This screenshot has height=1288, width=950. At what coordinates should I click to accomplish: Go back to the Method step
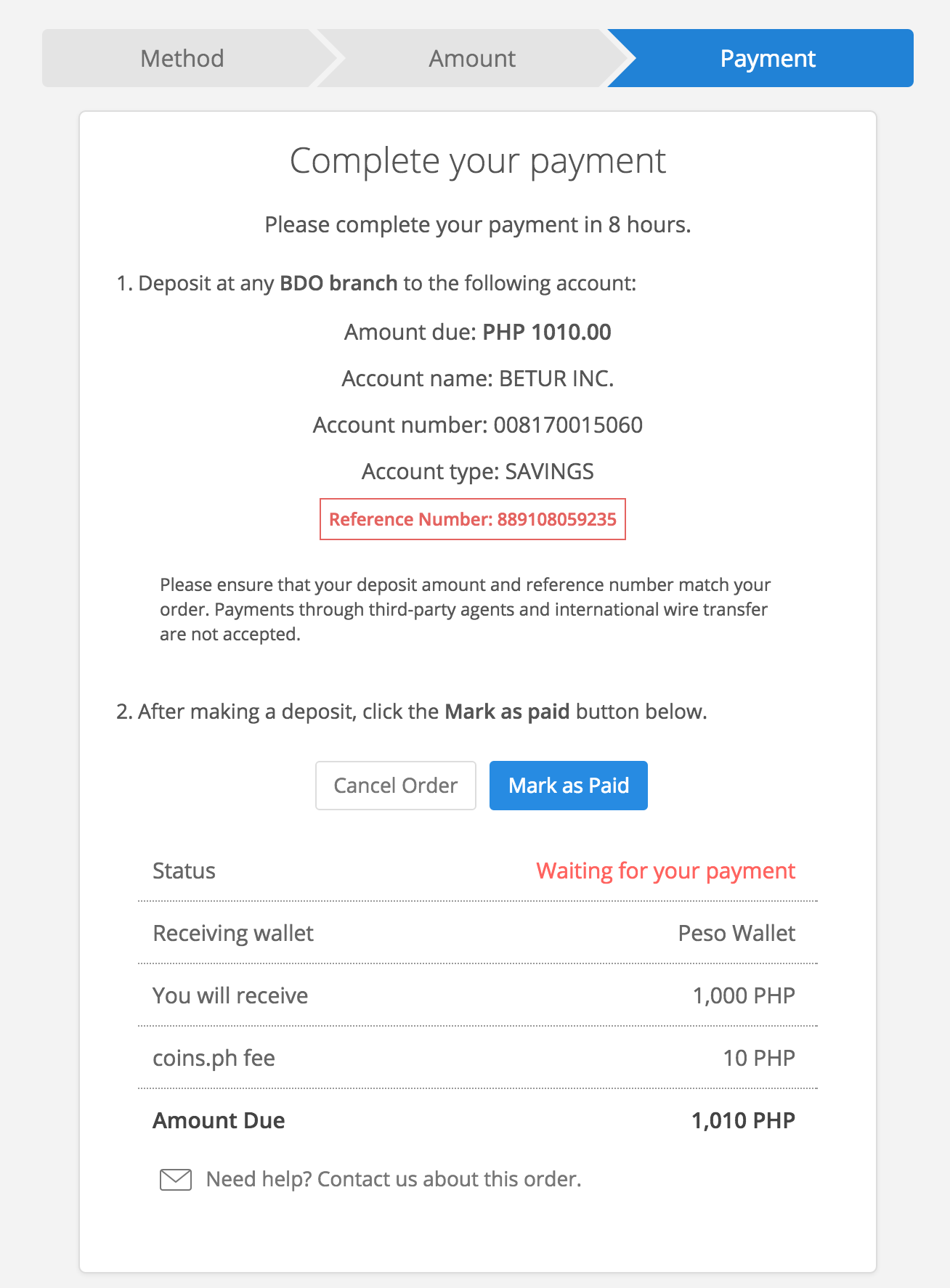tap(182, 58)
